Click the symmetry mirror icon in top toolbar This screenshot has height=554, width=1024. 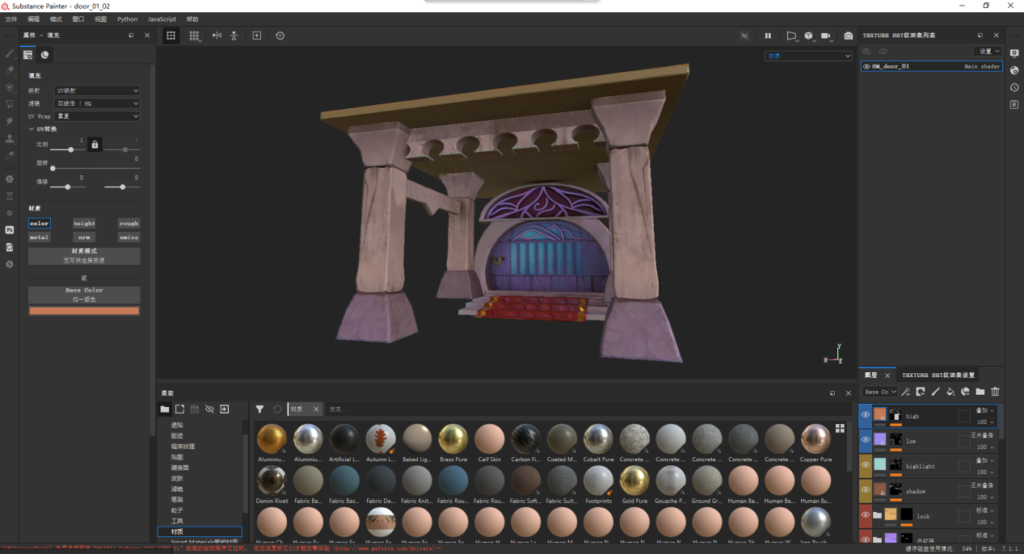tap(217, 36)
